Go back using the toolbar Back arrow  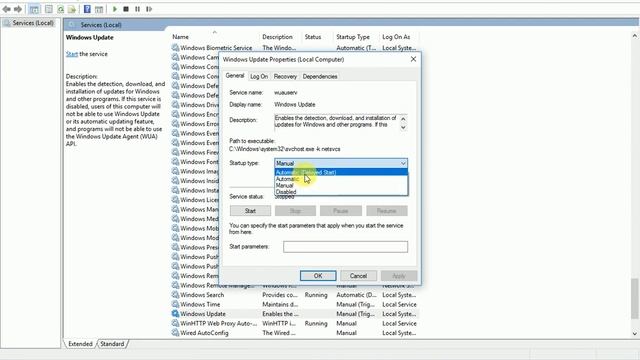[7, 9]
